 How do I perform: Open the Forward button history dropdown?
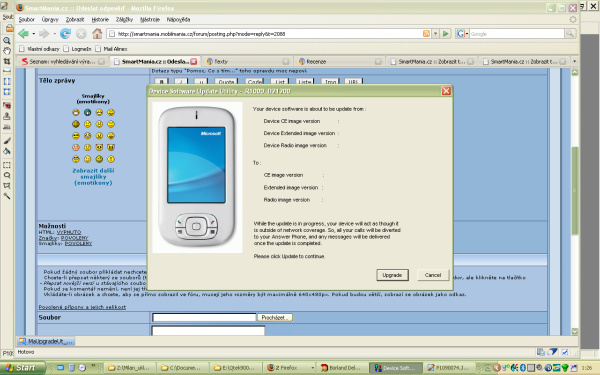coord(54,34)
